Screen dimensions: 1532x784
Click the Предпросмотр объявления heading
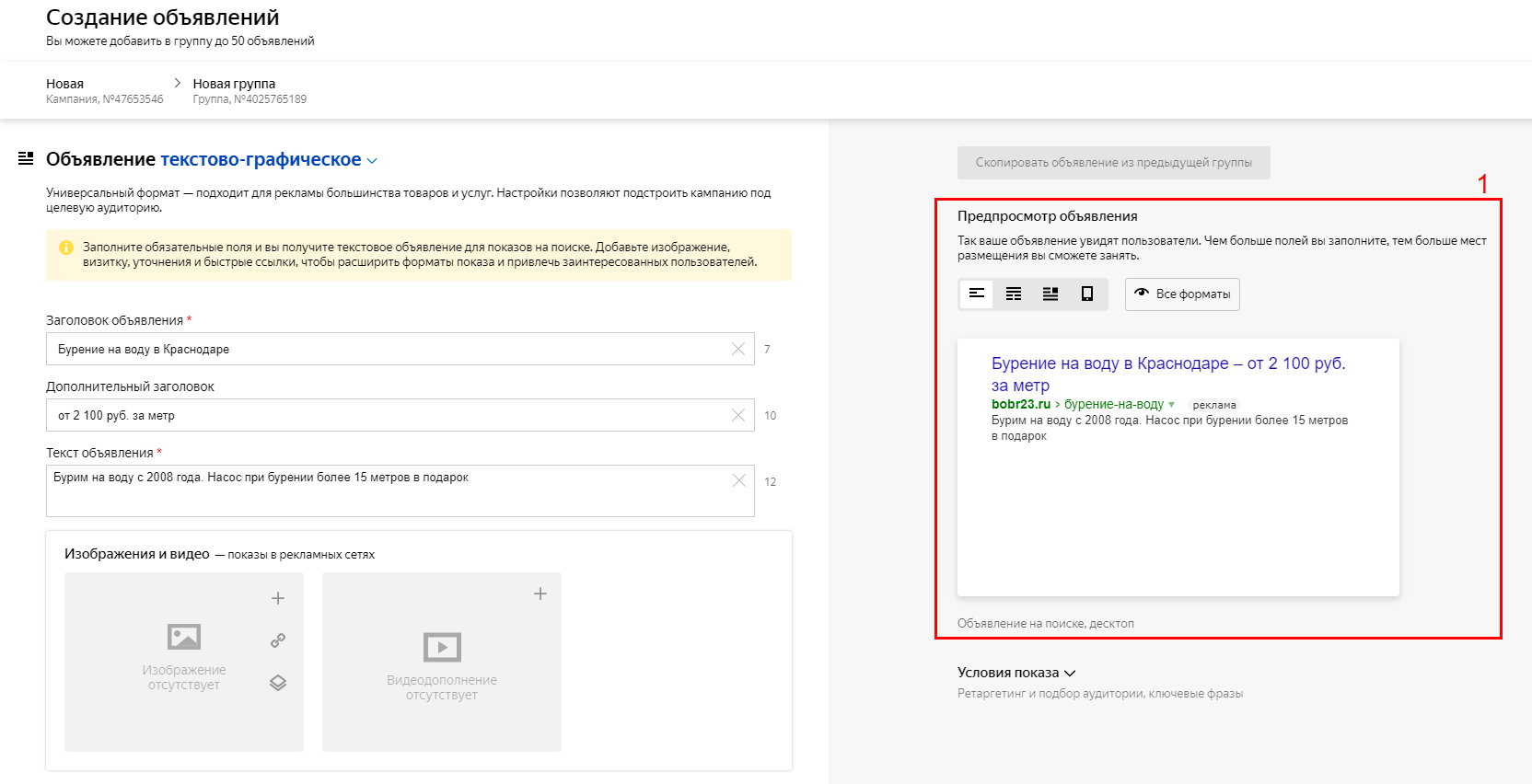point(1047,216)
